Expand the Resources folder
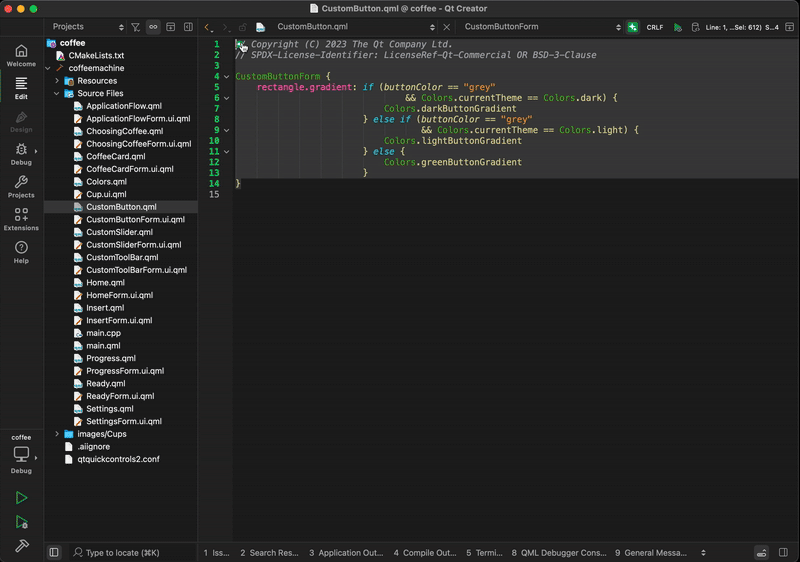The height and width of the screenshot is (562, 800). (57, 81)
